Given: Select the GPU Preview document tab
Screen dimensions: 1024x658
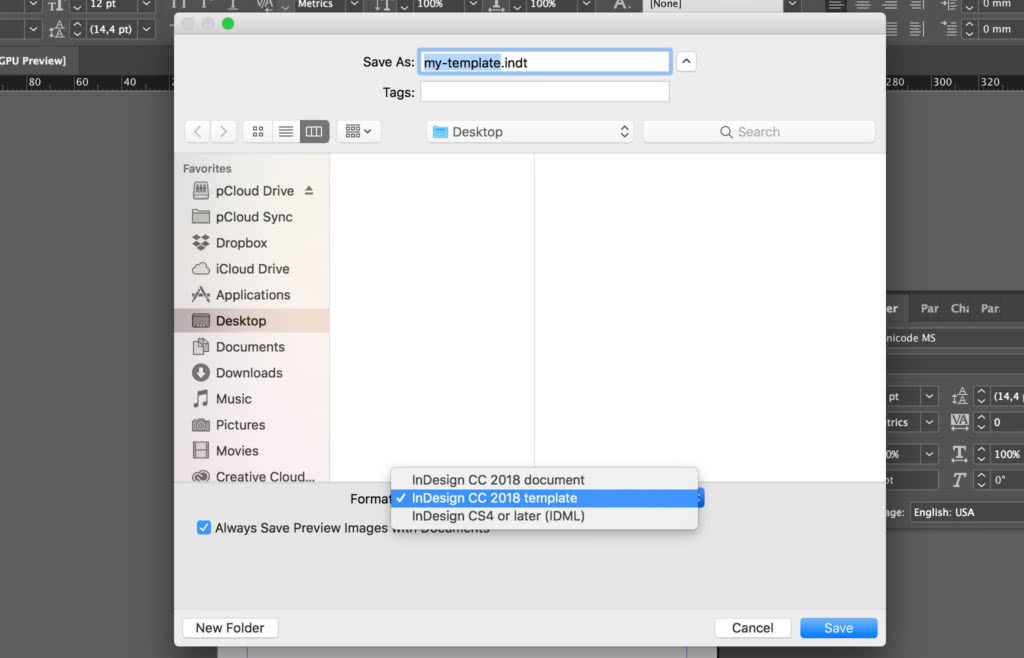Looking at the screenshot, I should pyautogui.click(x=33, y=61).
